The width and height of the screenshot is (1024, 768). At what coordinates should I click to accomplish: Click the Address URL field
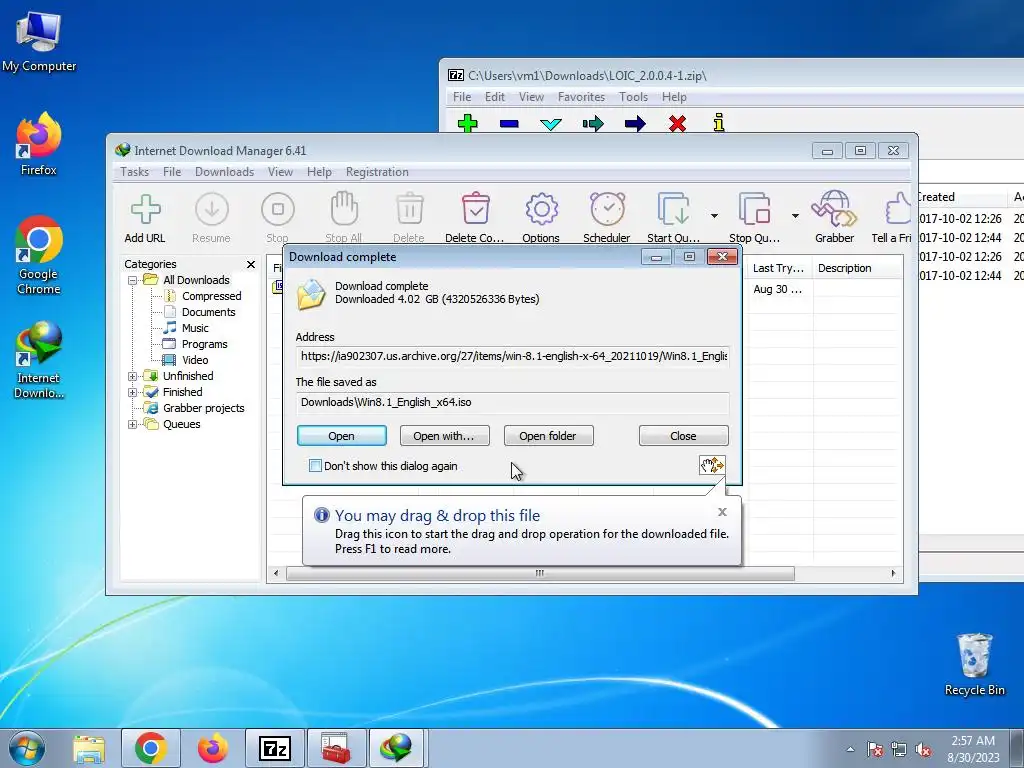tap(513, 357)
